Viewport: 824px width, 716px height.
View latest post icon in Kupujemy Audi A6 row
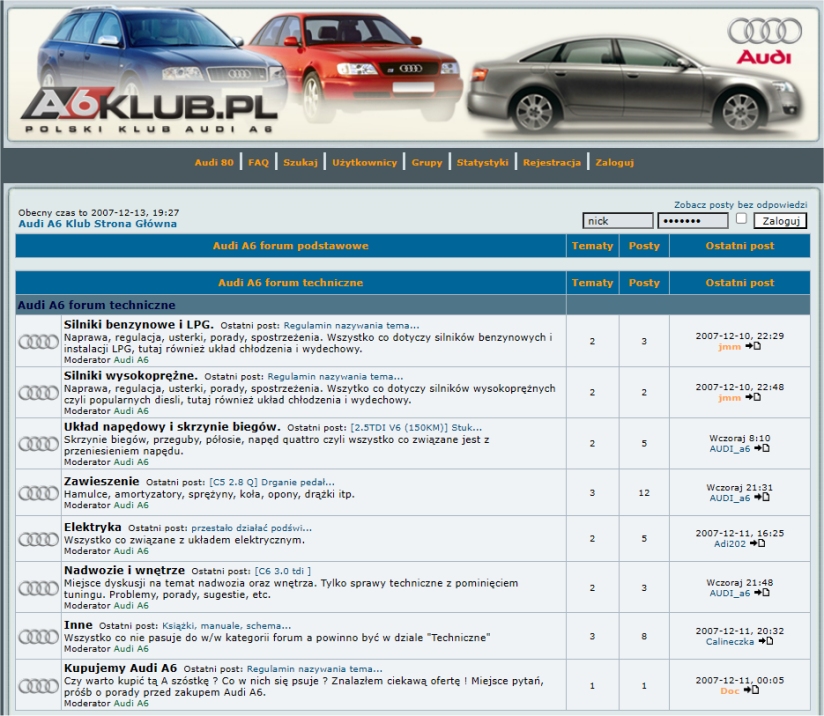[751, 690]
